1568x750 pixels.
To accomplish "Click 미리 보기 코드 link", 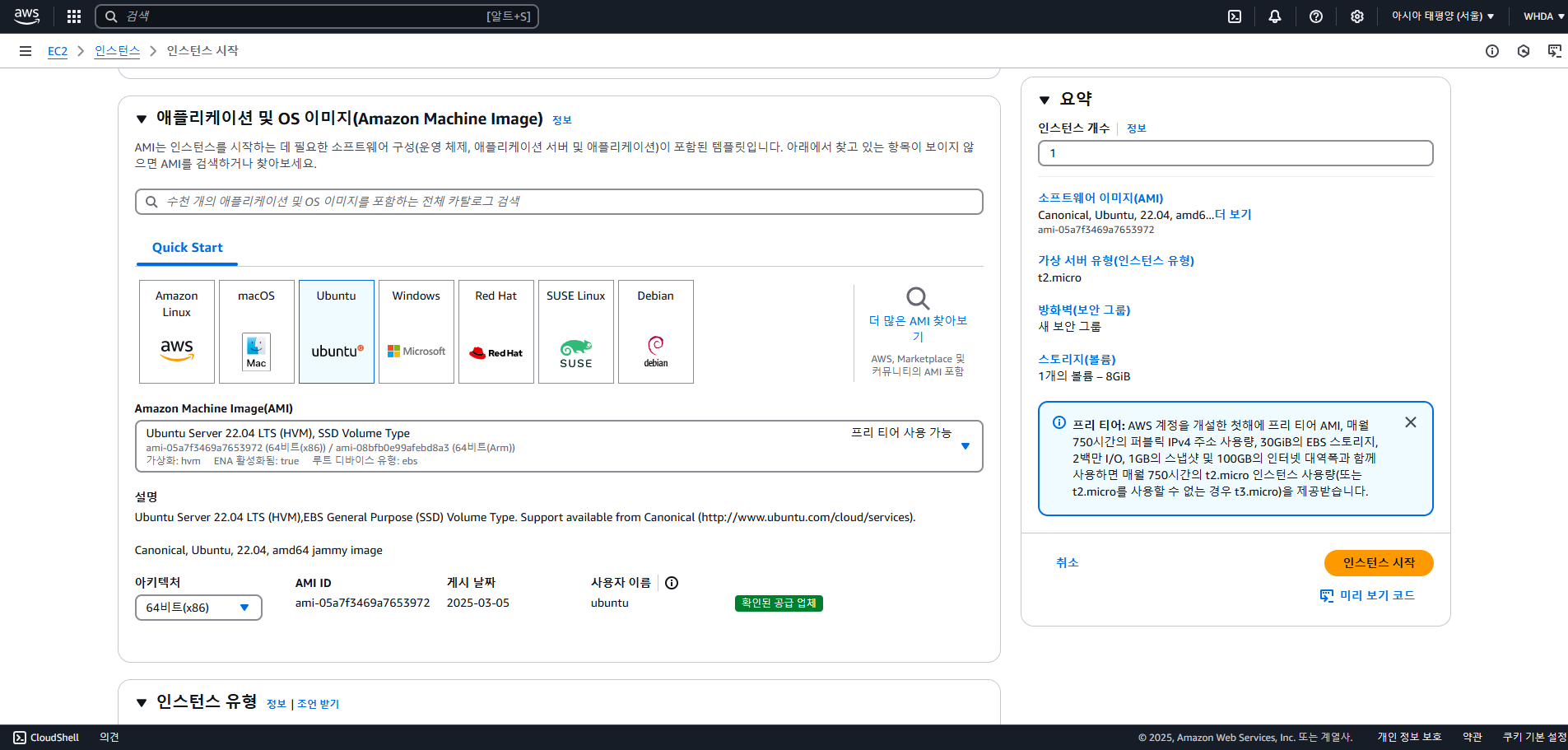I will click(x=1367, y=595).
